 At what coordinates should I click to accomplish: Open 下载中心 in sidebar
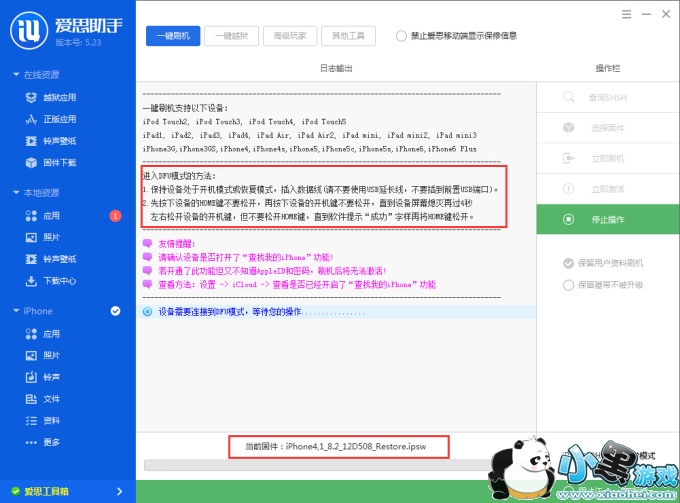coord(51,281)
